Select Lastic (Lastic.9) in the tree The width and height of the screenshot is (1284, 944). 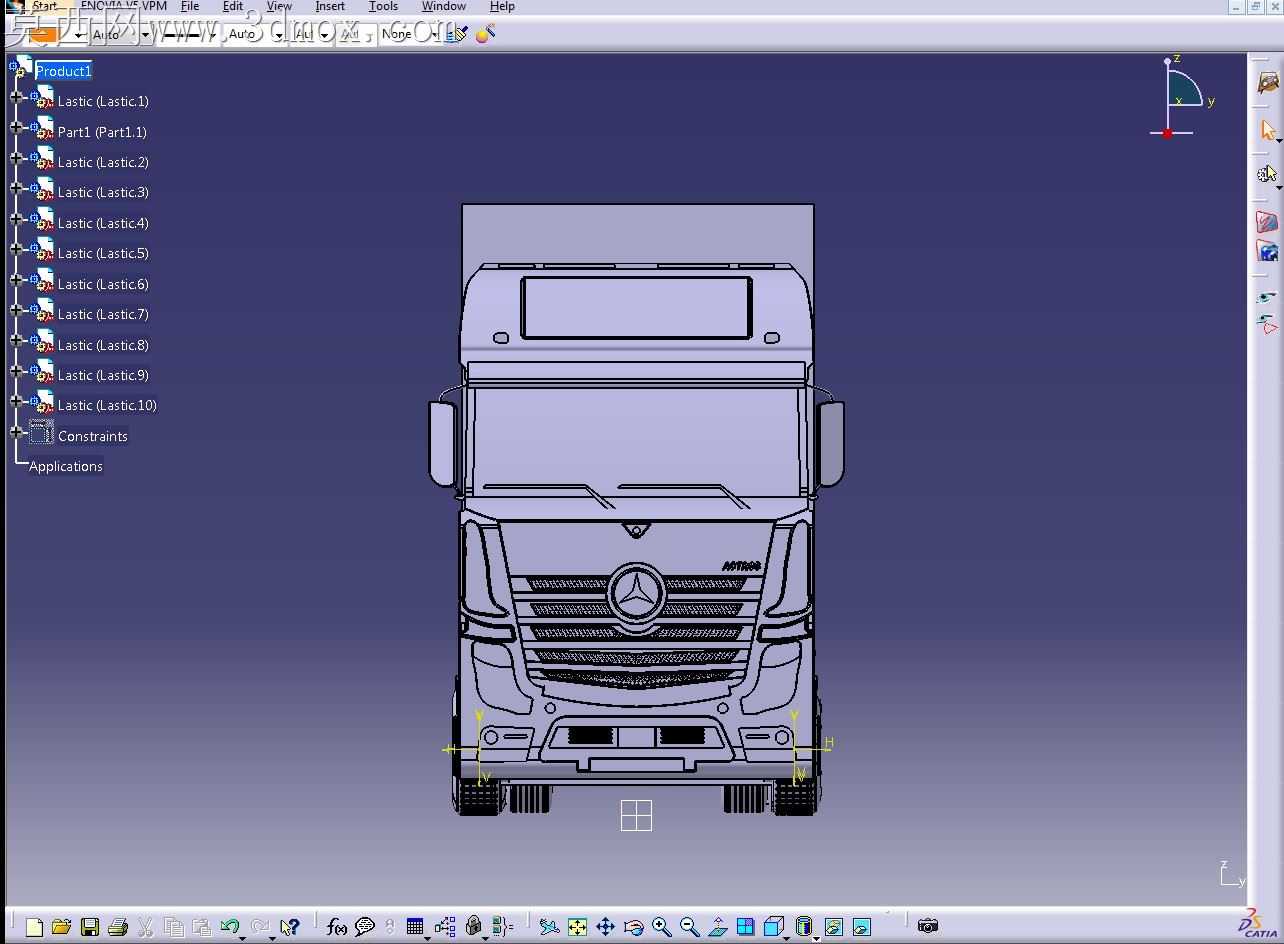tap(103, 375)
